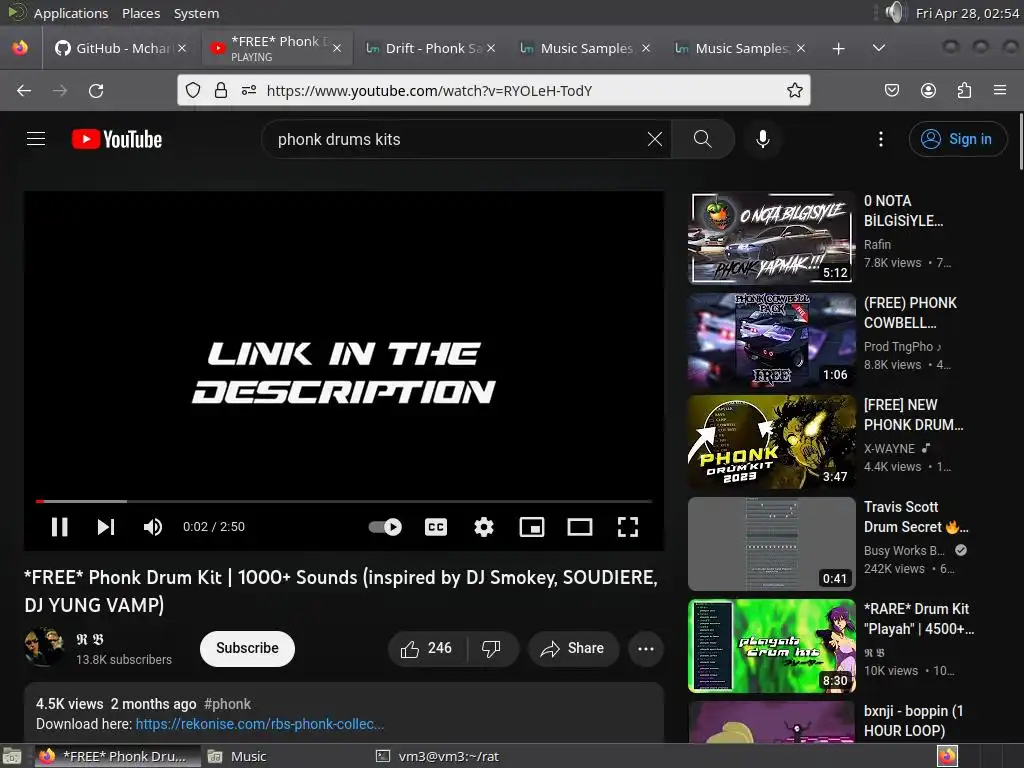Pause the video playback
This screenshot has width=1024, height=768.
coord(59,527)
